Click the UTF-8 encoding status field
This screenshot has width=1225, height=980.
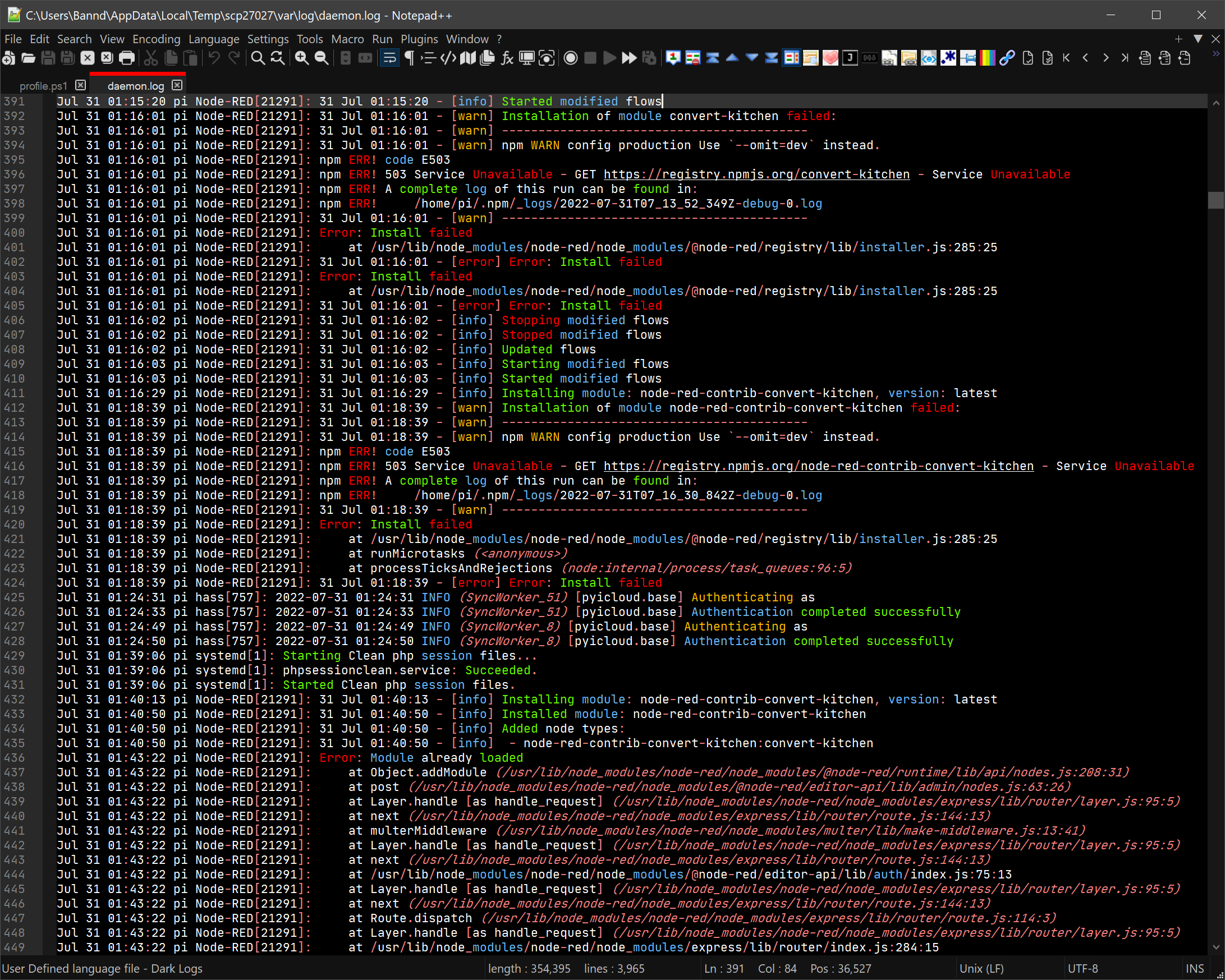click(1082, 969)
